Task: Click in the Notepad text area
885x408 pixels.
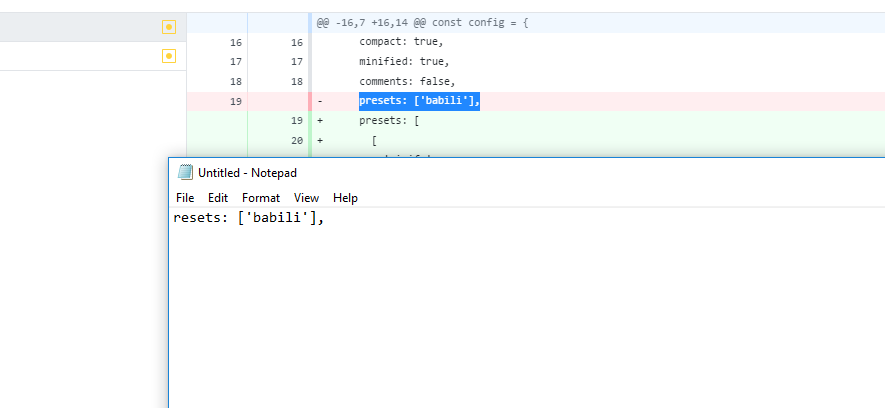Action: 527,308
